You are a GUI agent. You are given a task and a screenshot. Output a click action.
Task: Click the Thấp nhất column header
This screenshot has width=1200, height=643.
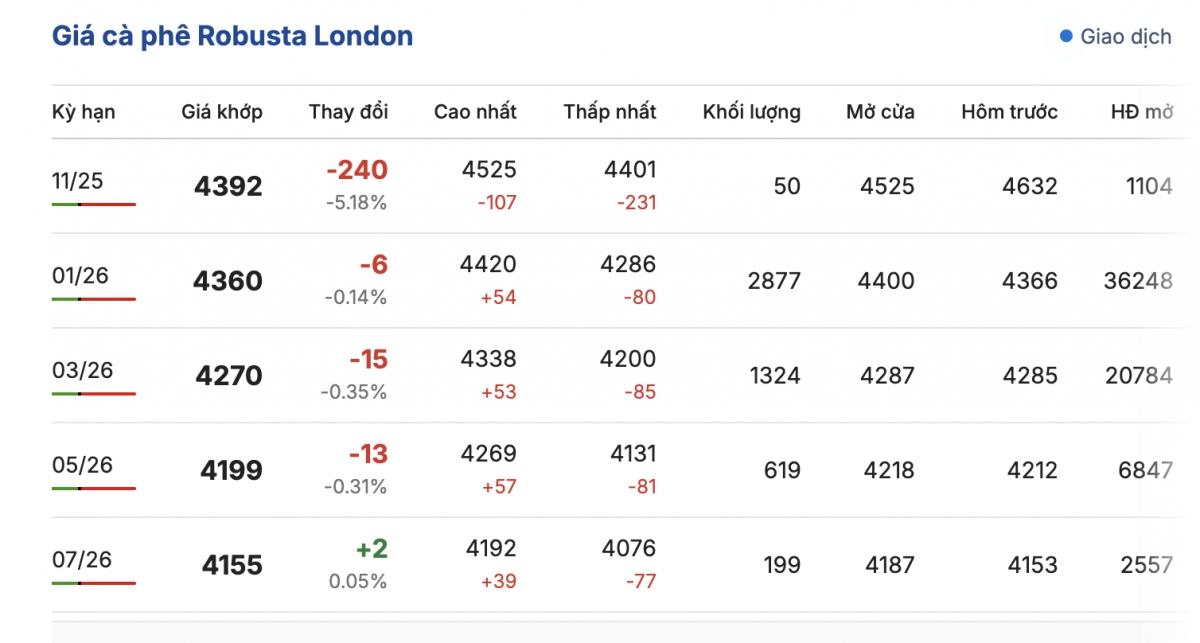click(x=610, y=112)
